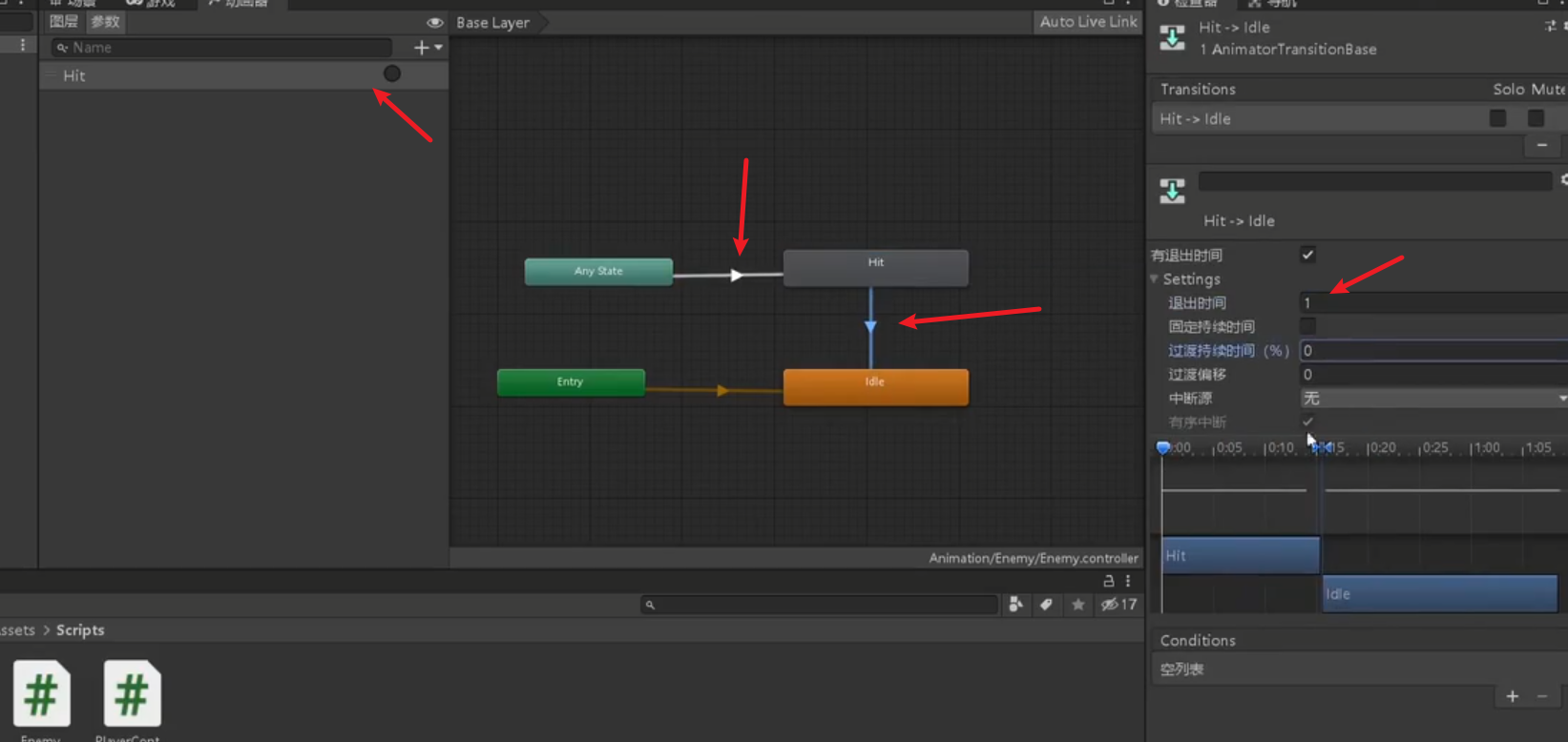The height and width of the screenshot is (742, 1568).
Task: Select the green Entry node
Action: (x=571, y=381)
